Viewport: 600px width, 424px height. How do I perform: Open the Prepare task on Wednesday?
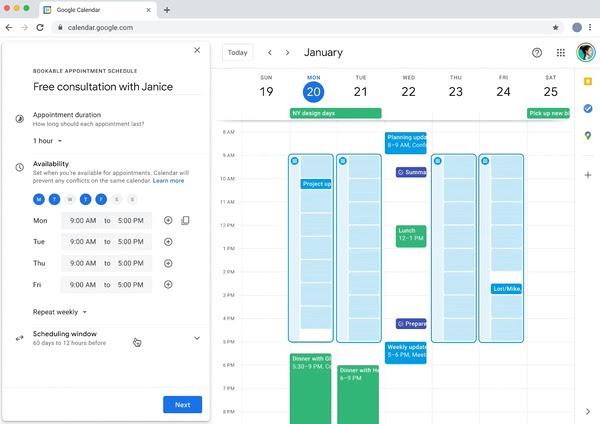(411, 324)
